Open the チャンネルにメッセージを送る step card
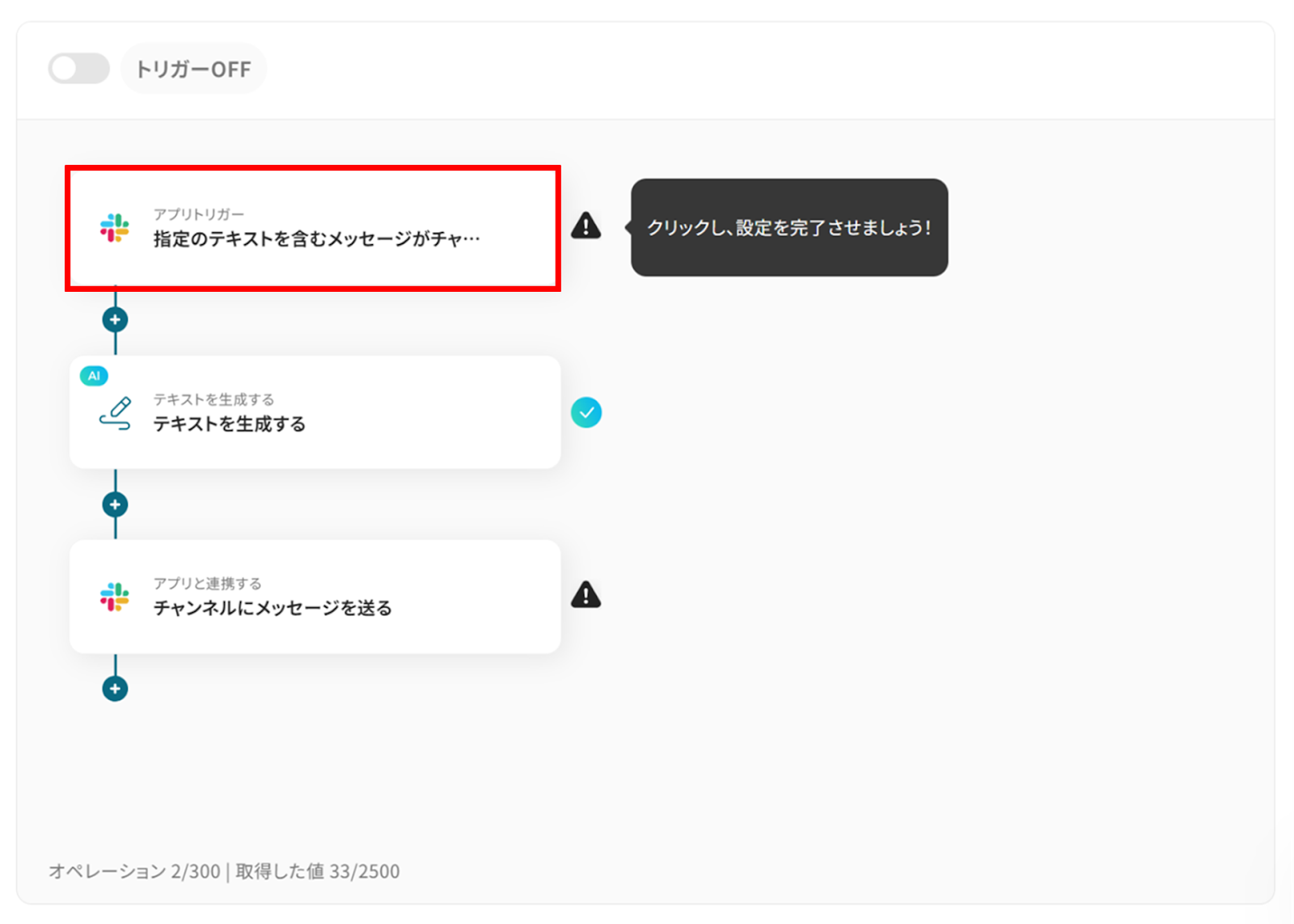 315,597
